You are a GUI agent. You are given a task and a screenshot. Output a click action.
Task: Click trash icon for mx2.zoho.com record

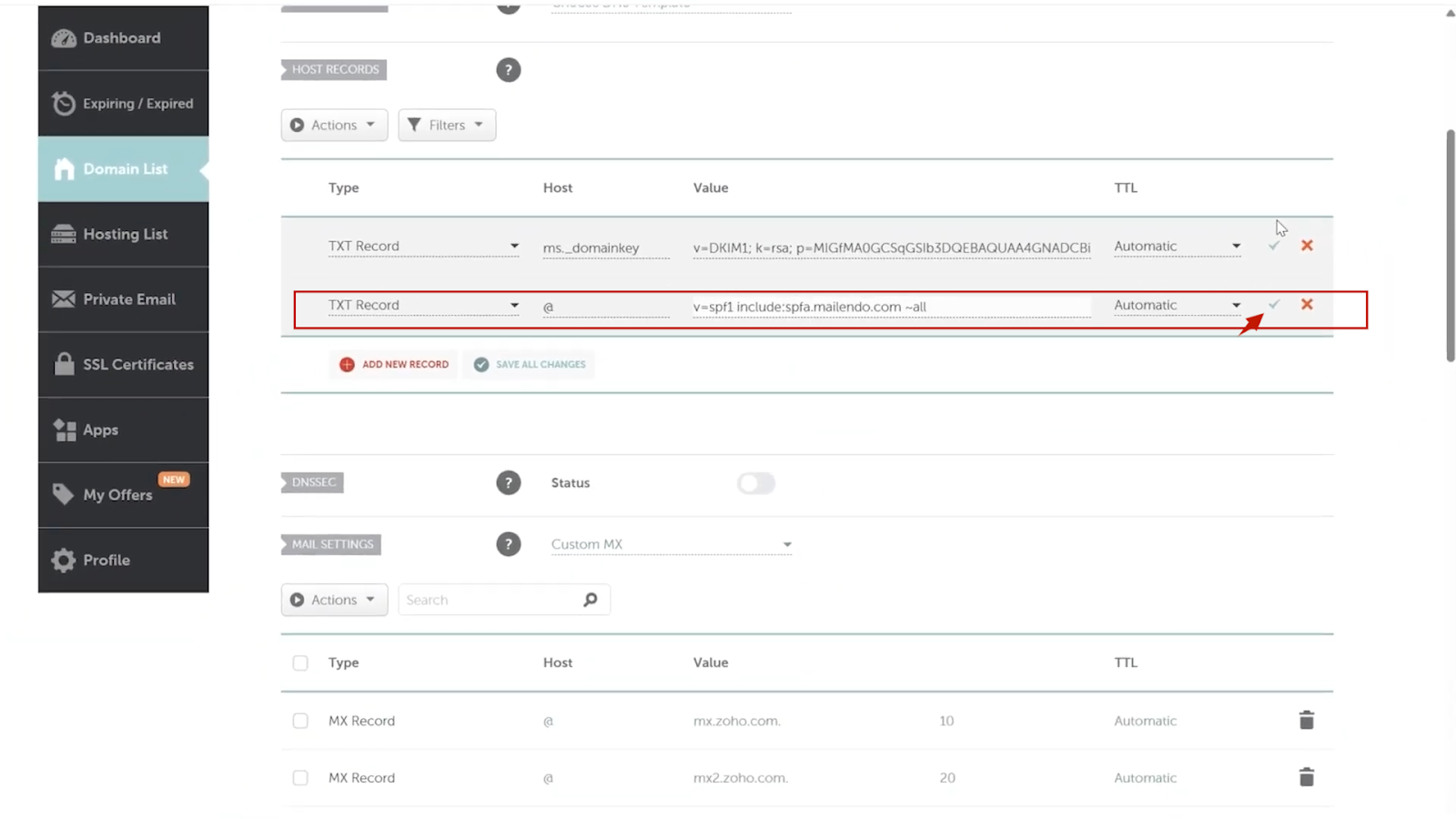pos(1307,777)
